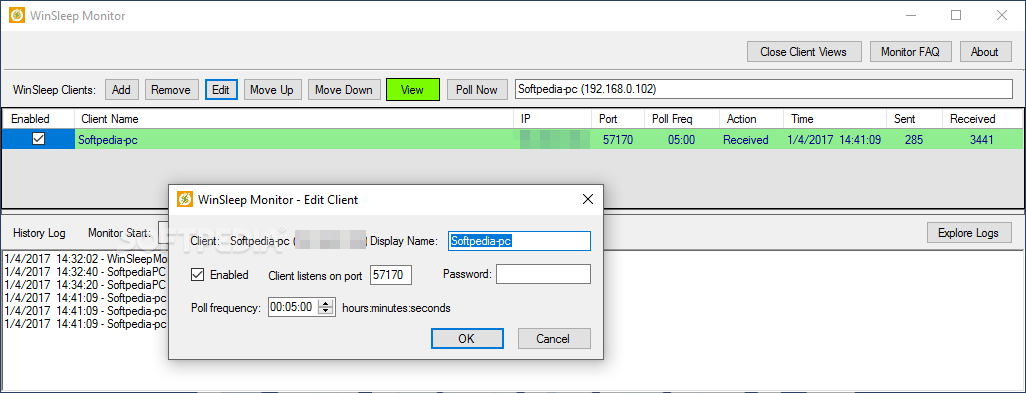Increase poll frequency with up arrow
1026x393 pixels.
pos(325,303)
